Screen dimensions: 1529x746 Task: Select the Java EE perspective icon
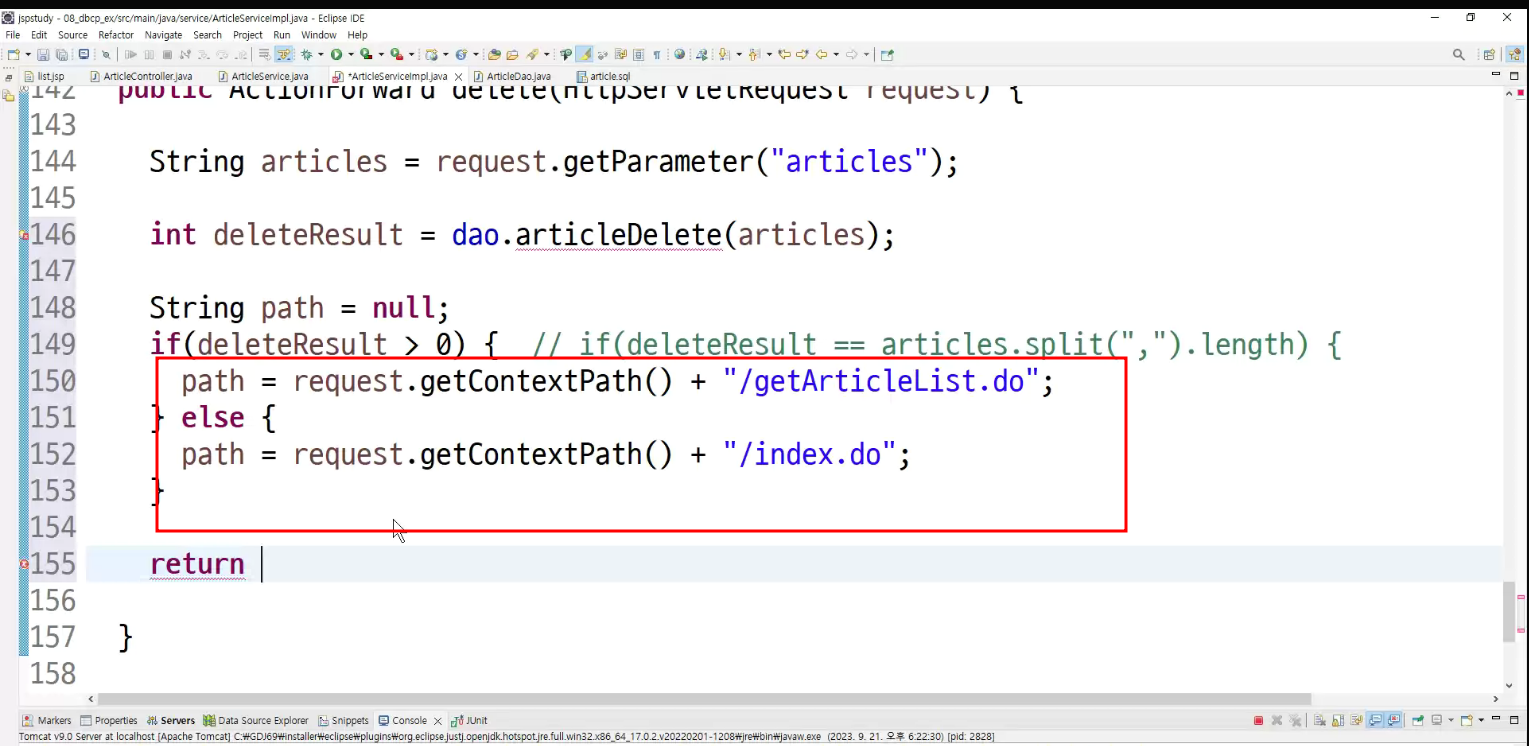pos(1514,54)
